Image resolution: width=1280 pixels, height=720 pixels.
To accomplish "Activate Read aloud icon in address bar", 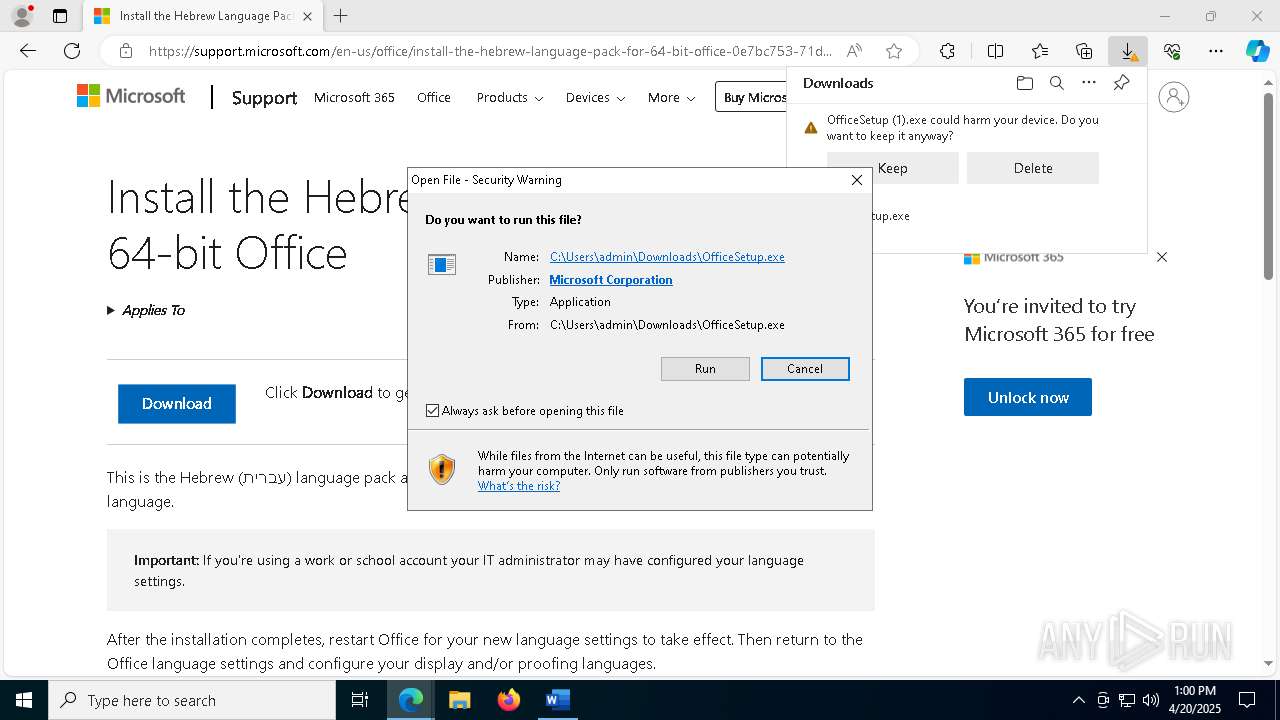I will tap(854, 51).
